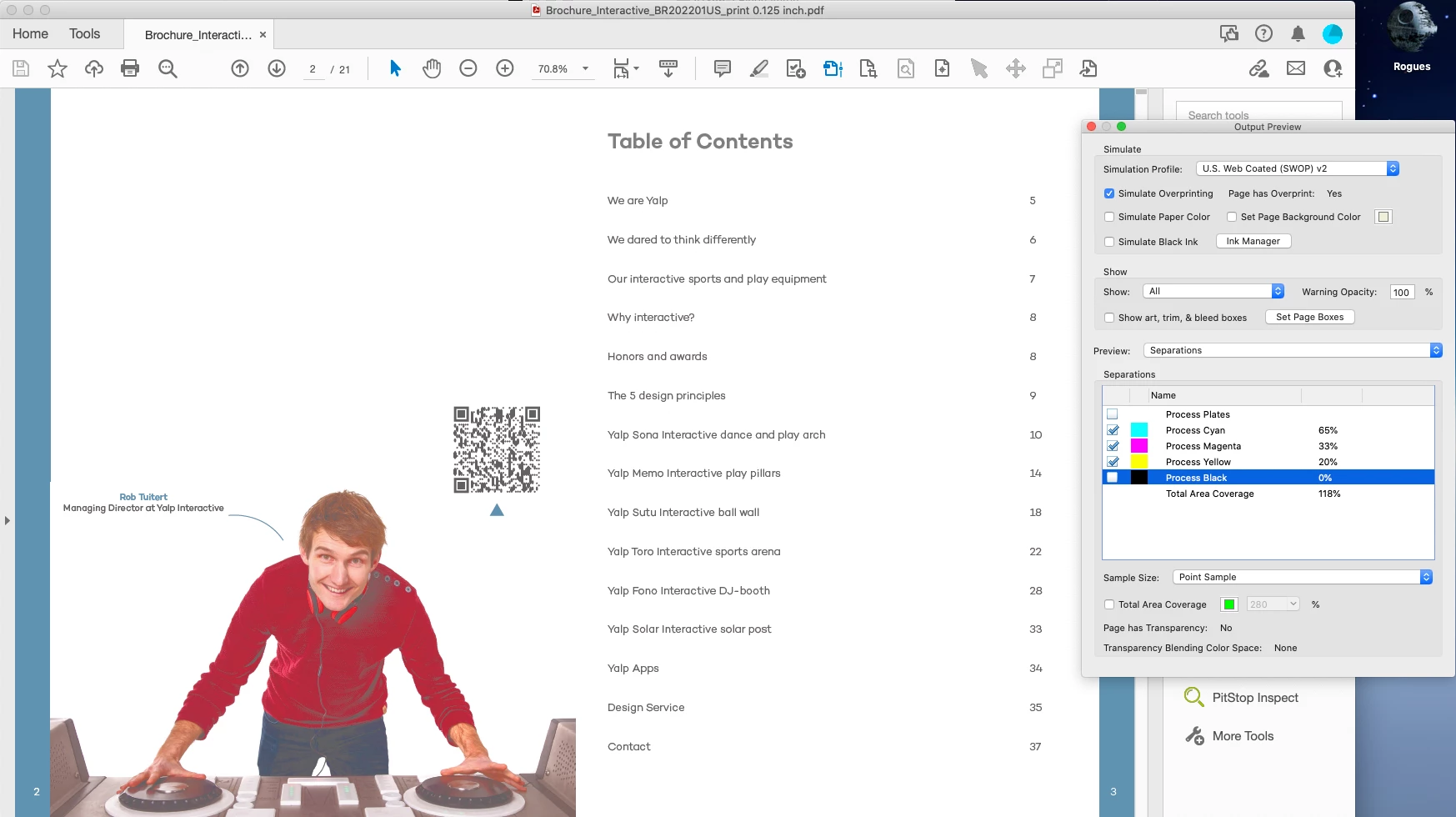Uncheck the Process Magenta separation
Image resolution: width=1456 pixels, height=817 pixels.
[1112, 446]
